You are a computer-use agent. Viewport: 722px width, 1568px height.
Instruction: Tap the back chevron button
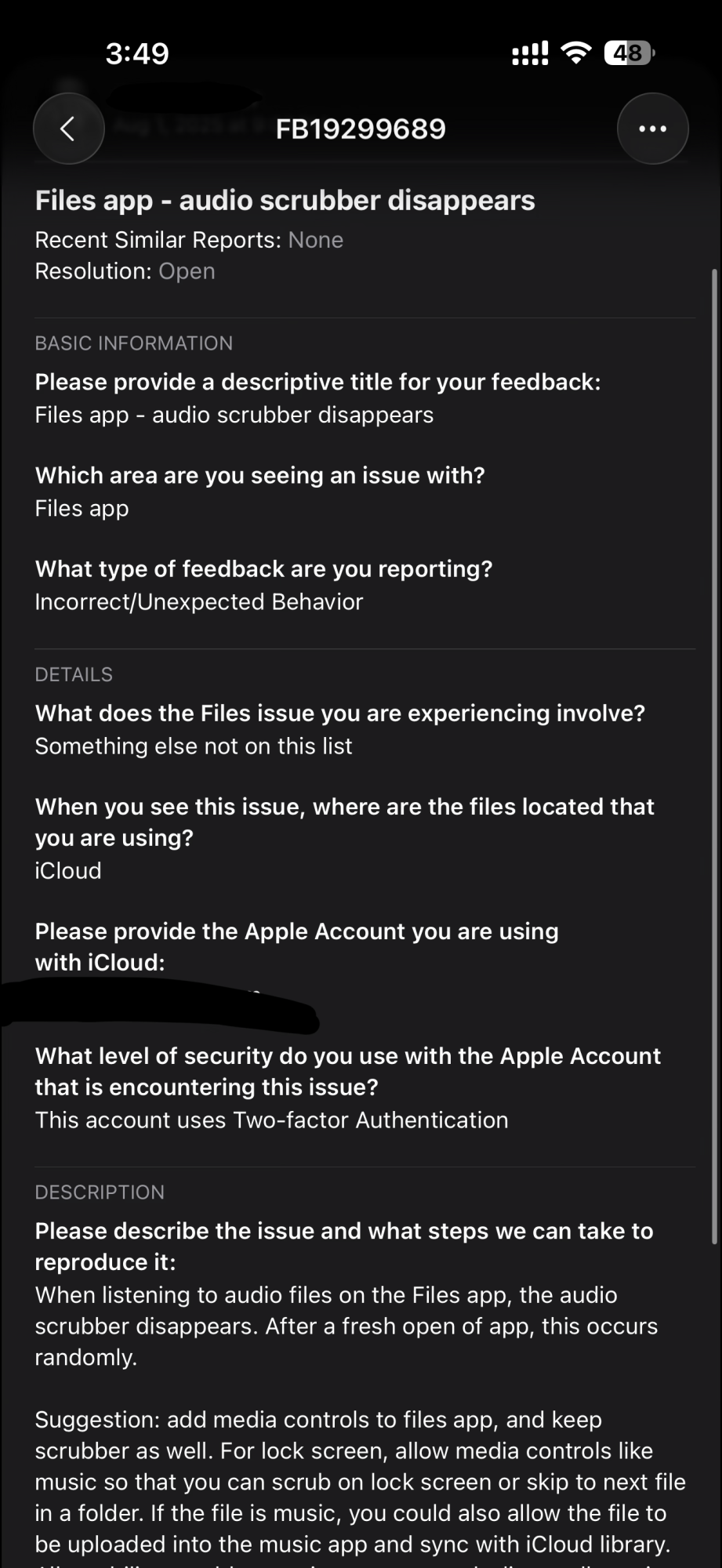click(x=68, y=129)
